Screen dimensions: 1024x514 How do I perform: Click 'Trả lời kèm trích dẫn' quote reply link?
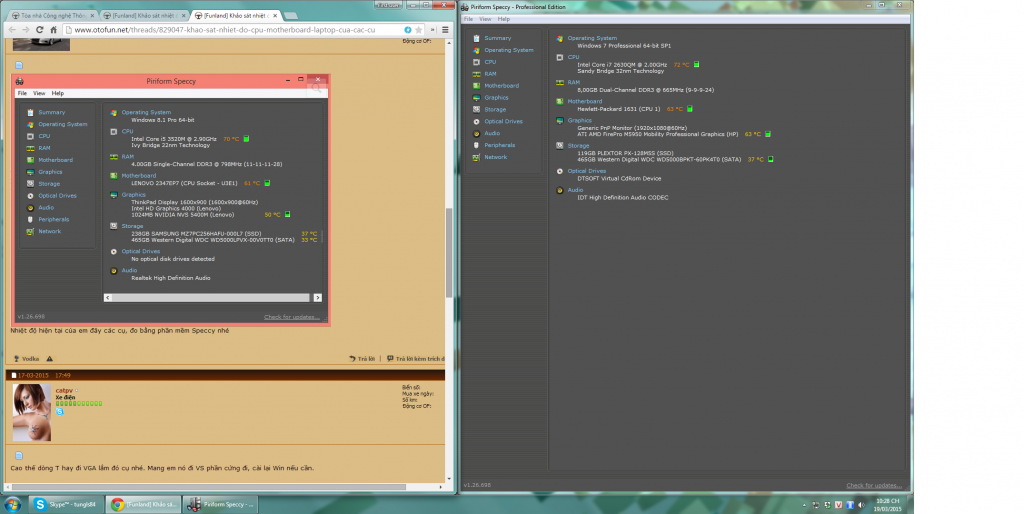click(x=415, y=359)
